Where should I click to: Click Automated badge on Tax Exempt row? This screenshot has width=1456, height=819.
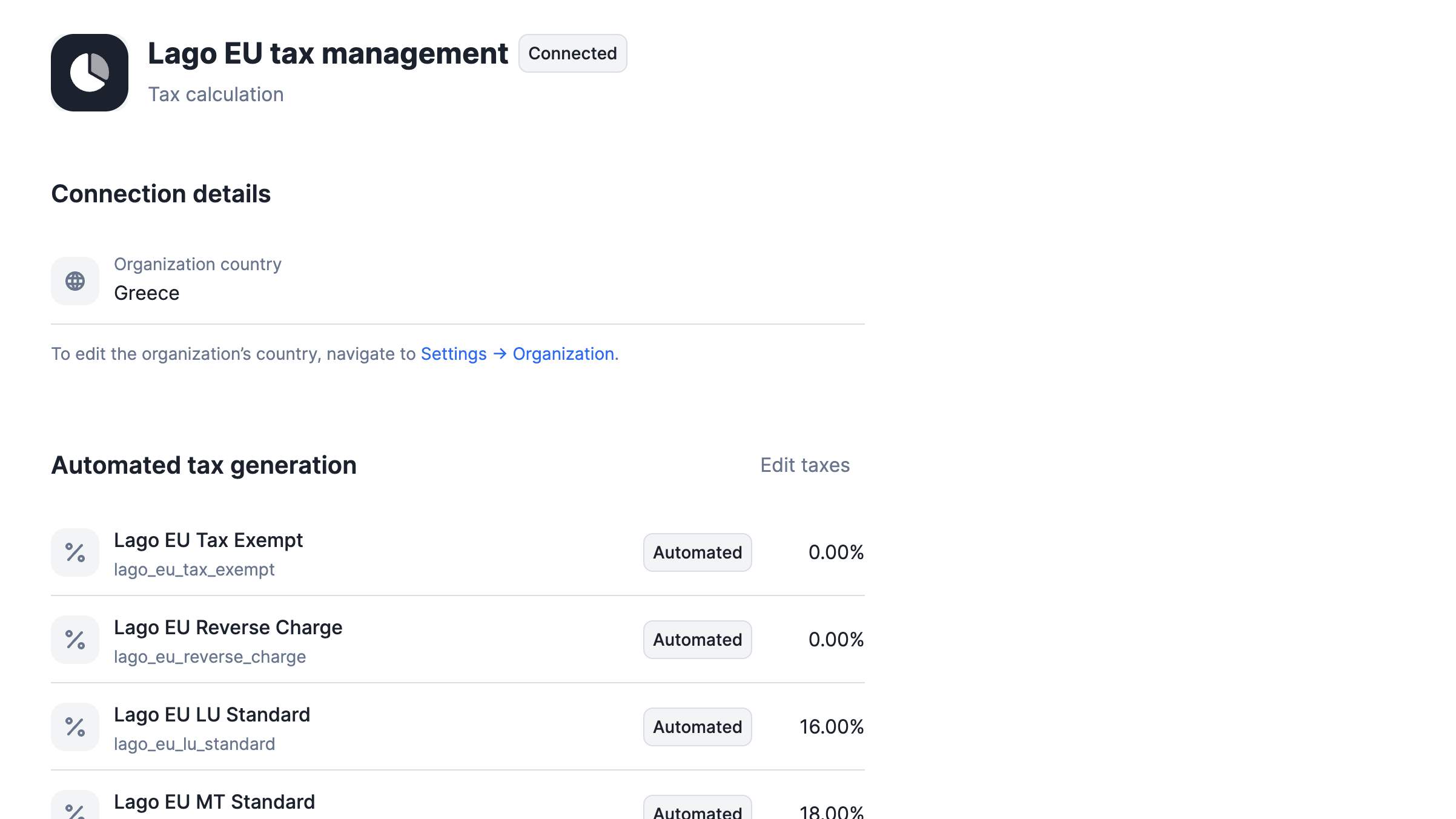[x=697, y=552]
